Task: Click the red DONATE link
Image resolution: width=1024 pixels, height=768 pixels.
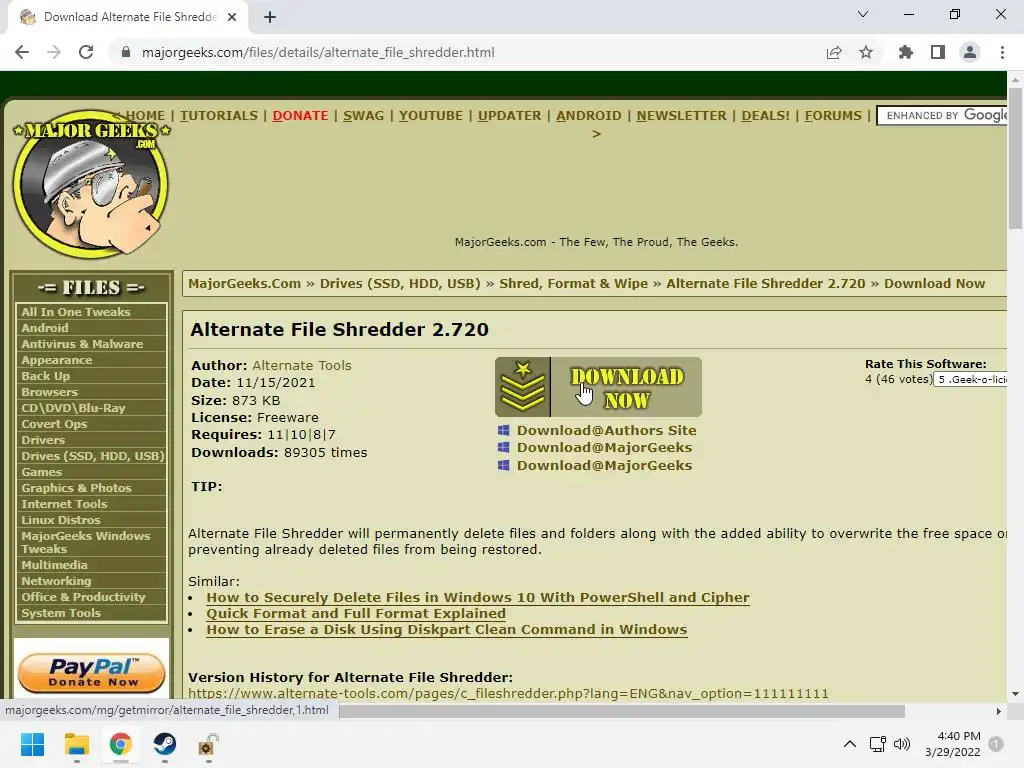Action: click(300, 116)
